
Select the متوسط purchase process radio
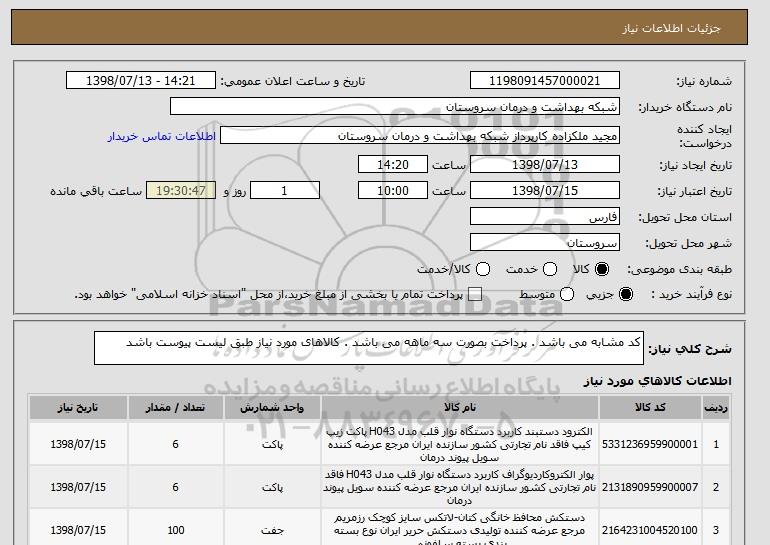[x=567, y=294]
